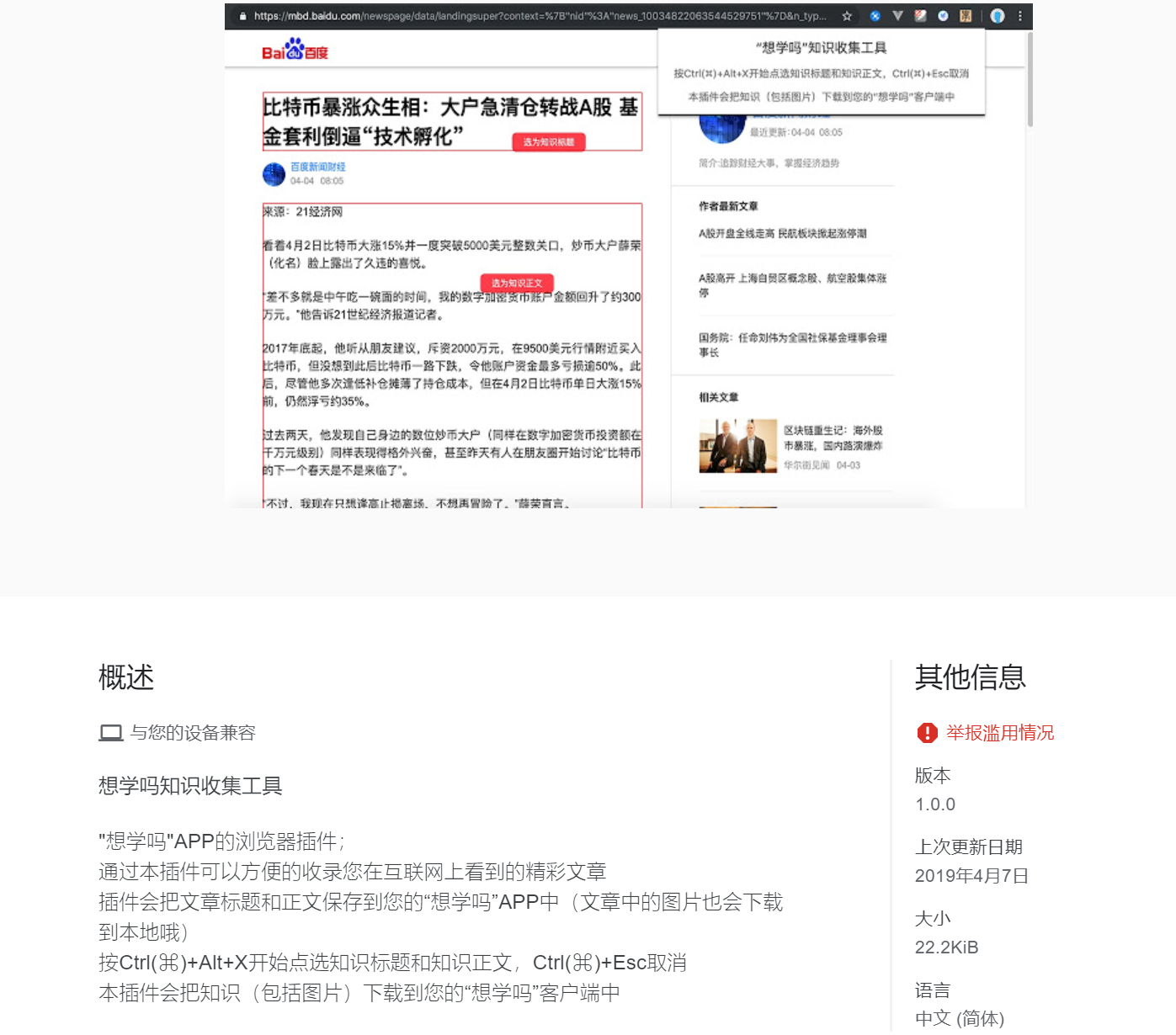The width and height of the screenshot is (1176, 1035).
Task: Click the 选为知识正文 red button
Action: tap(517, 283)
